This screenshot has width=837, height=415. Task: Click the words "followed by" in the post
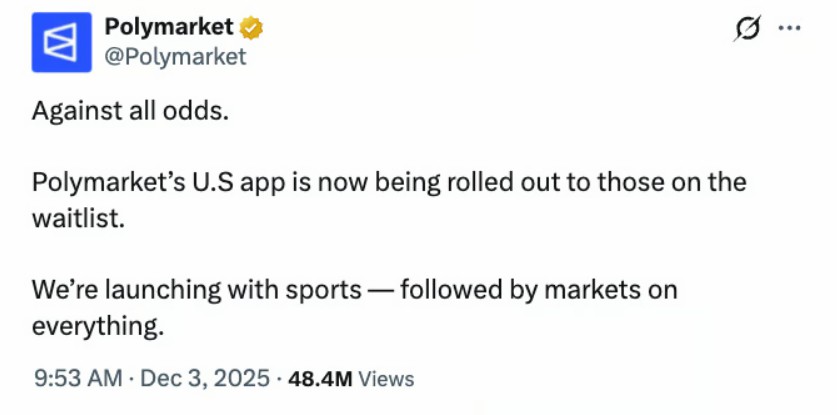click(x=463, y=290)
